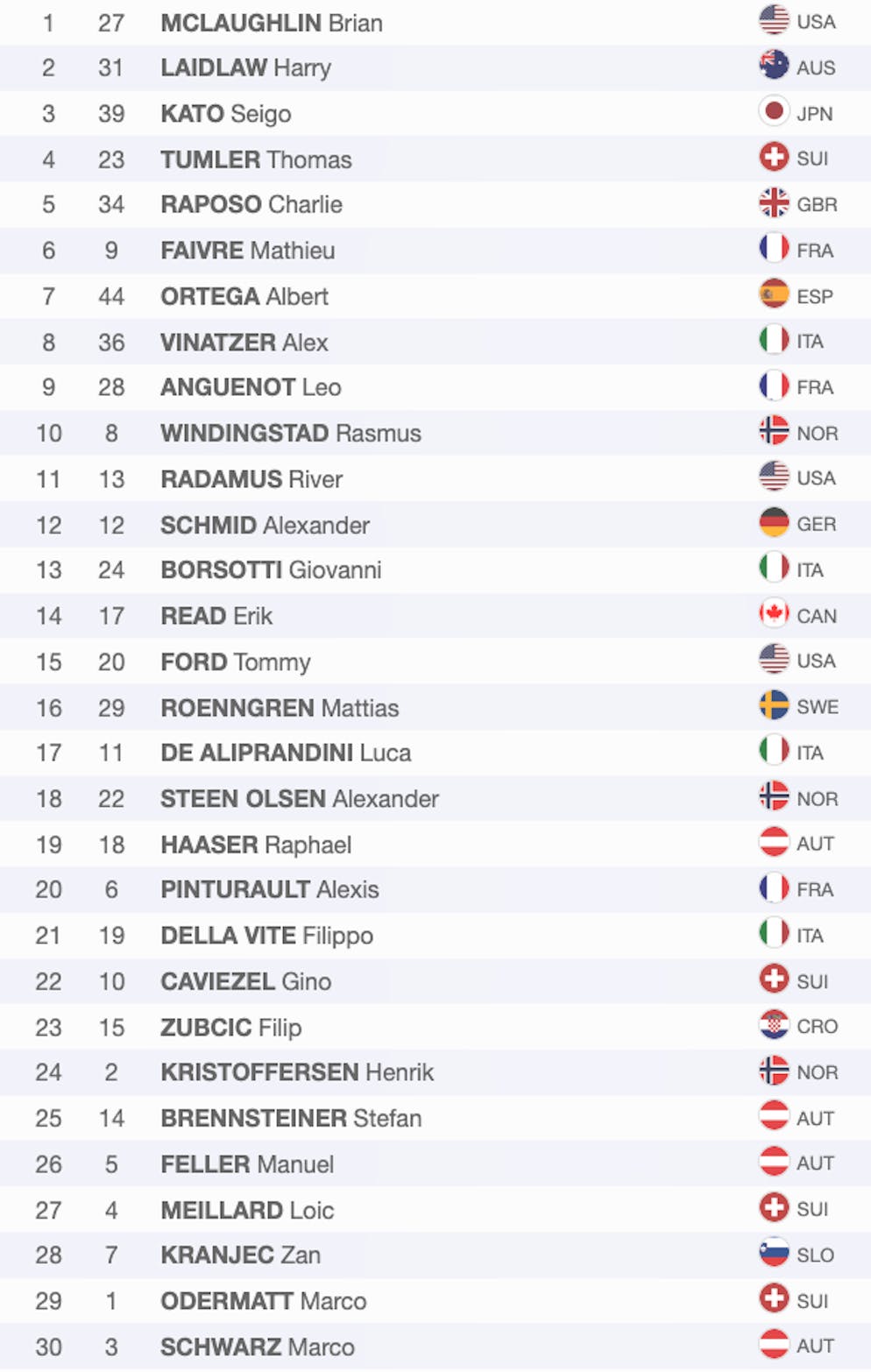Click the Canadian flag beside READ Erik
This screenshot has width=871, height=1372.
coord(774,614)
